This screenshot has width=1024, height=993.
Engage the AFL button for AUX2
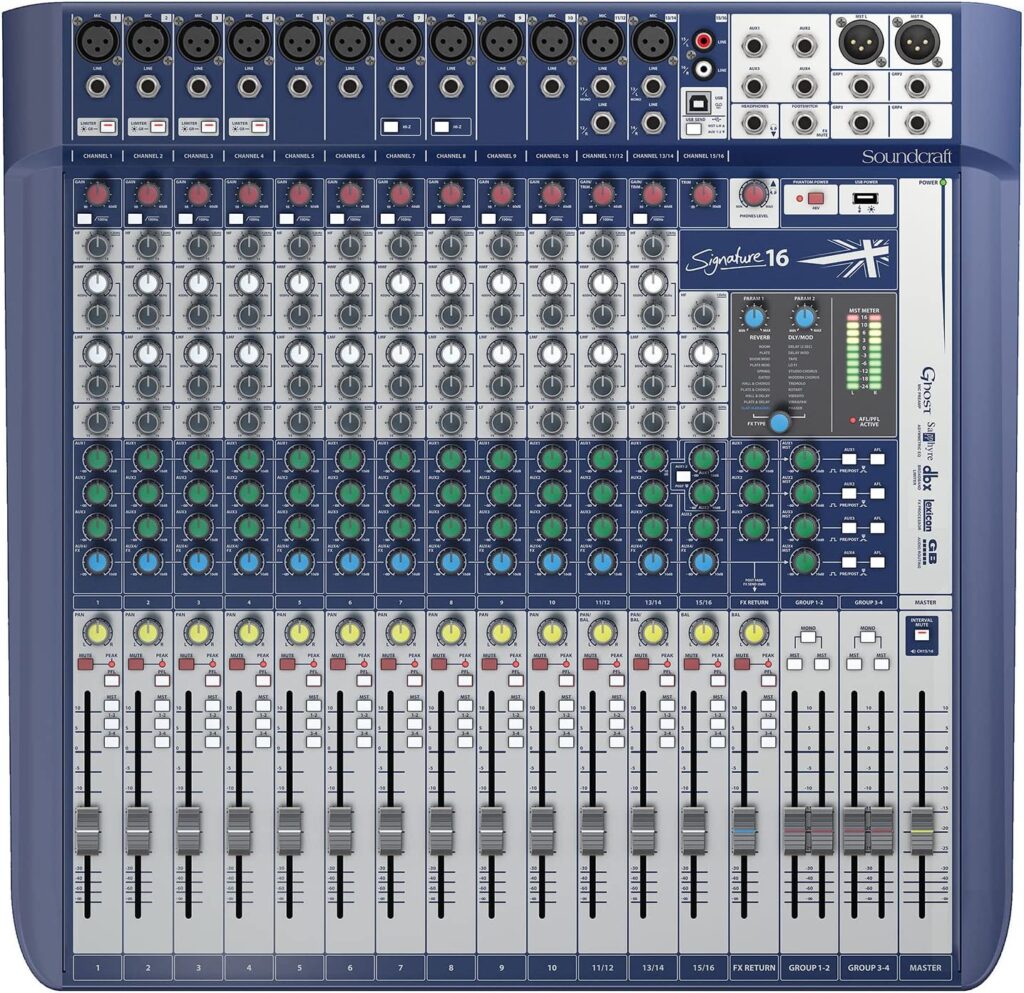[x=877, y=492]
